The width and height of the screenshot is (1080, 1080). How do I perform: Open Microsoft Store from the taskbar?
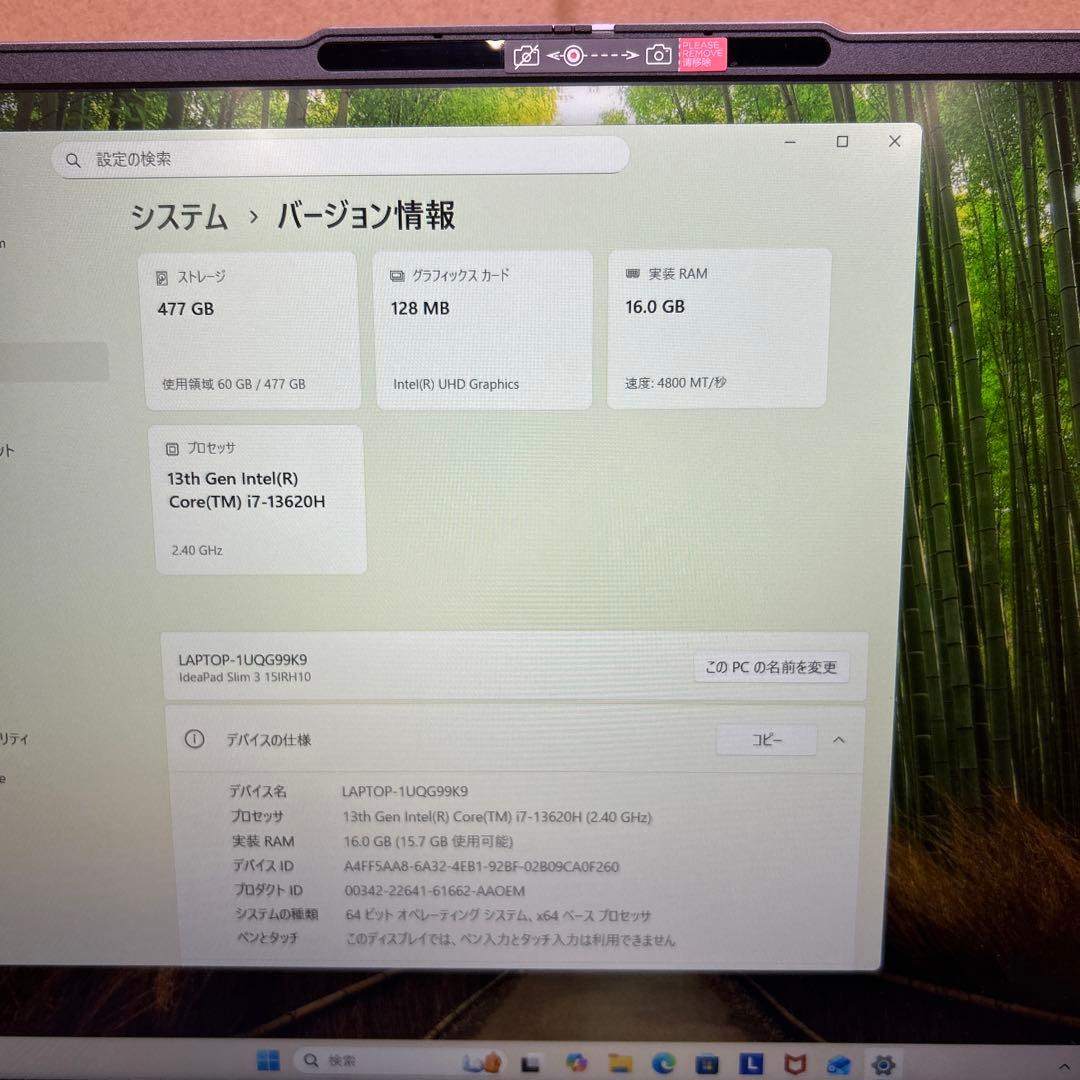pos(707,1064)
